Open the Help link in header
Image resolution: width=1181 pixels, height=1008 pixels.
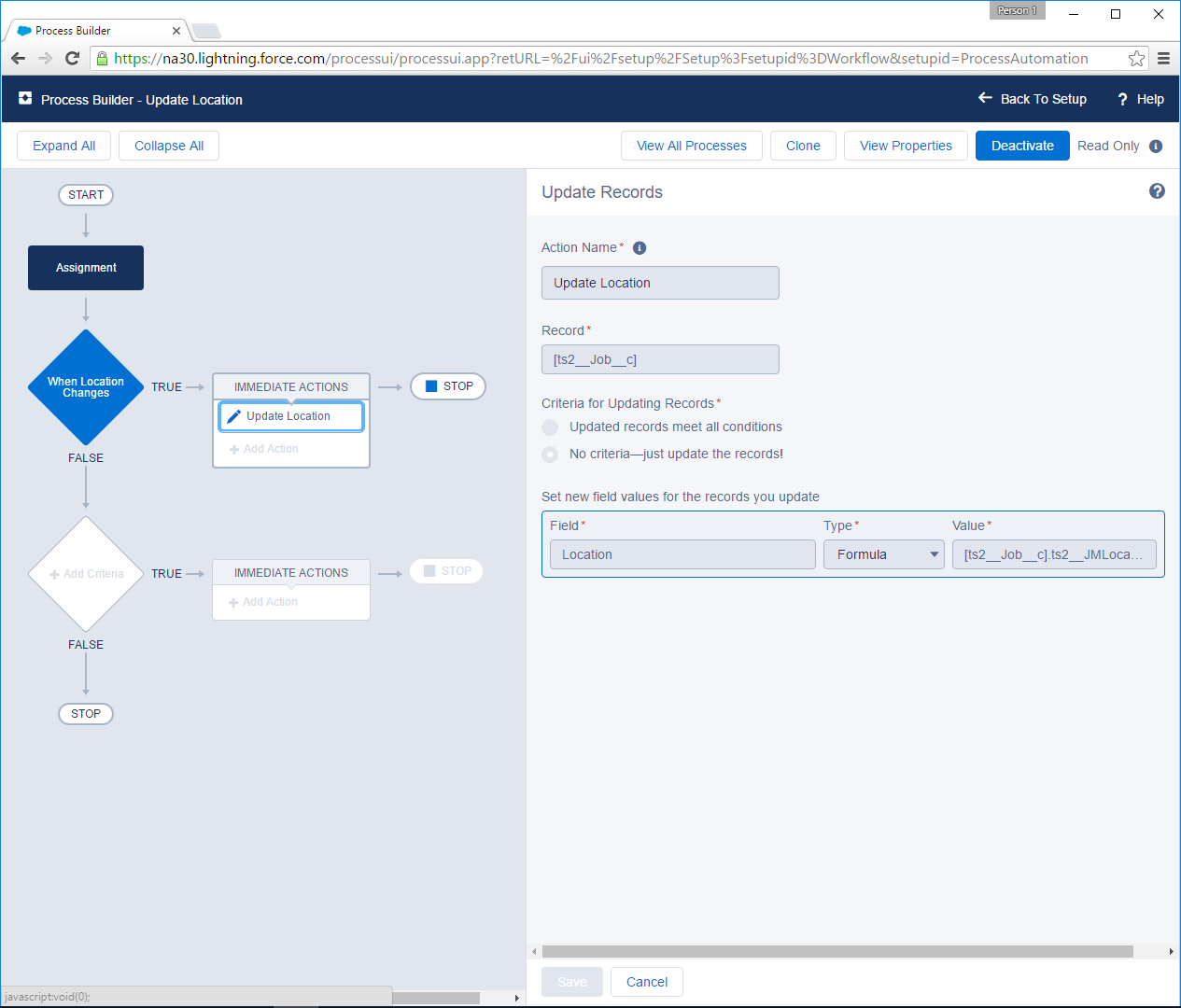point(1141,99)
